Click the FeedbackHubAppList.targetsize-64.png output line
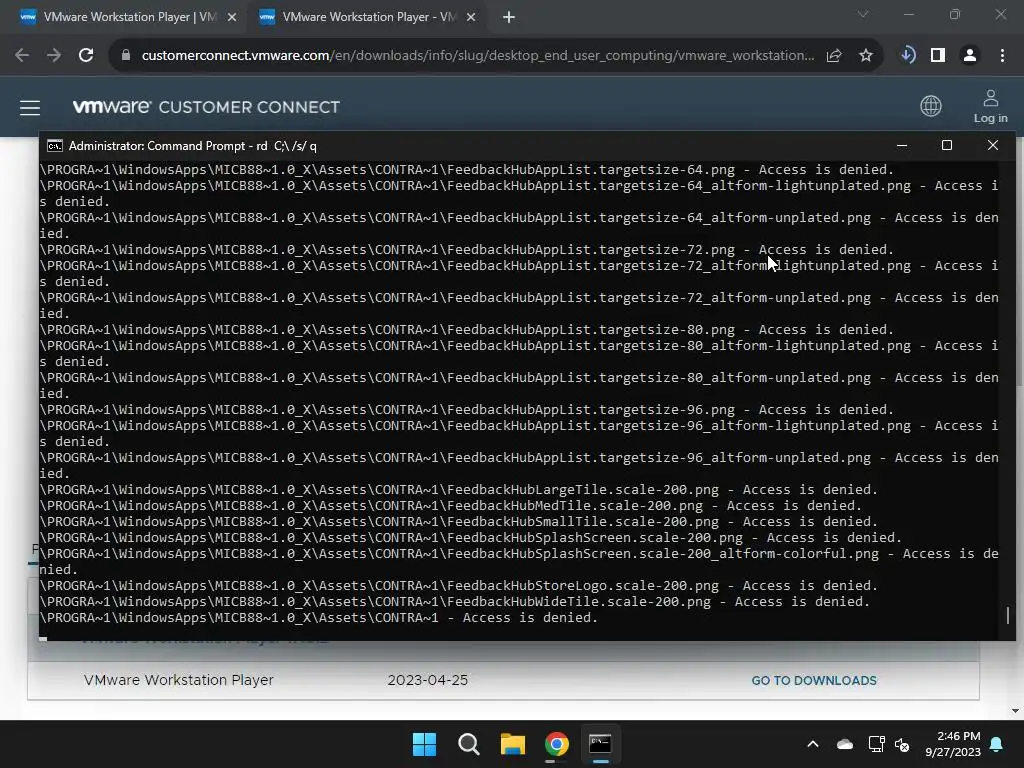 (x=466, y=170)
